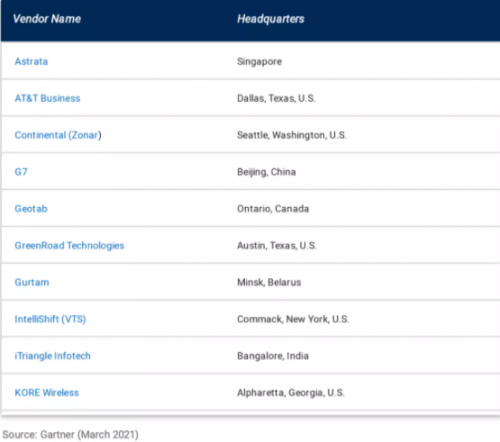
Task: Select the Vendor Name column header
Action: coord(47,19)
